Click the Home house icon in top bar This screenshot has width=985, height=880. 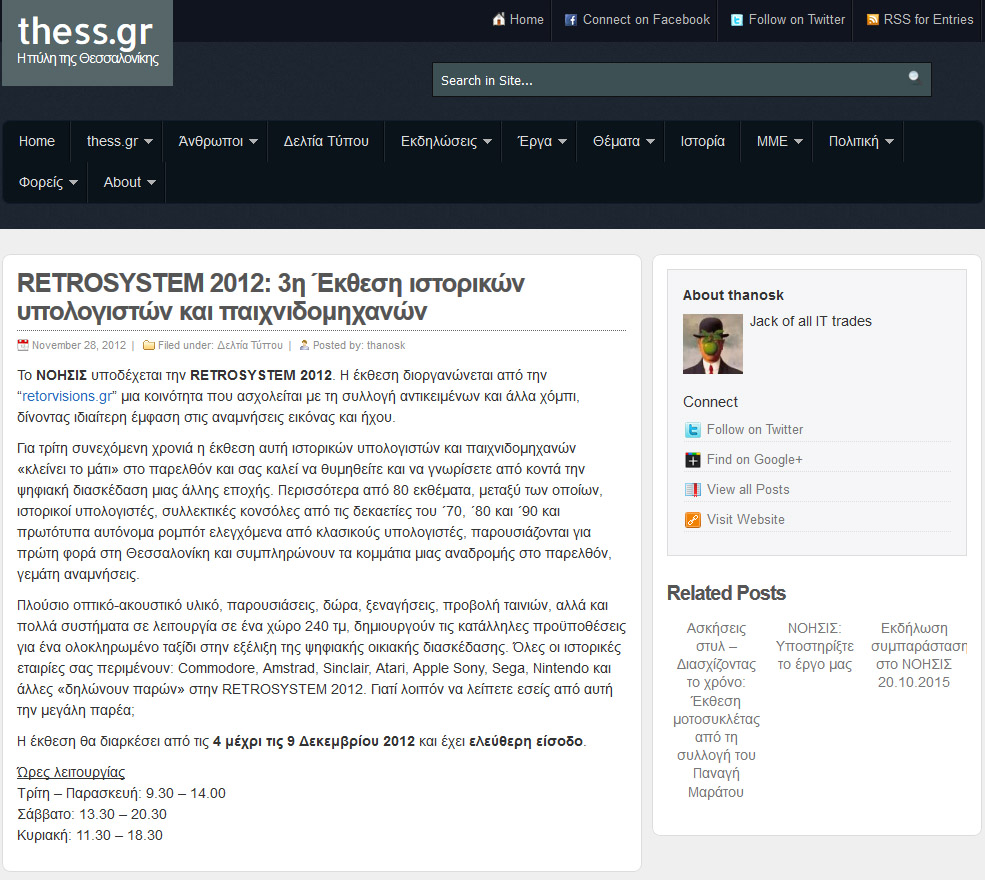pyautogui.click(x=499, y=20)
